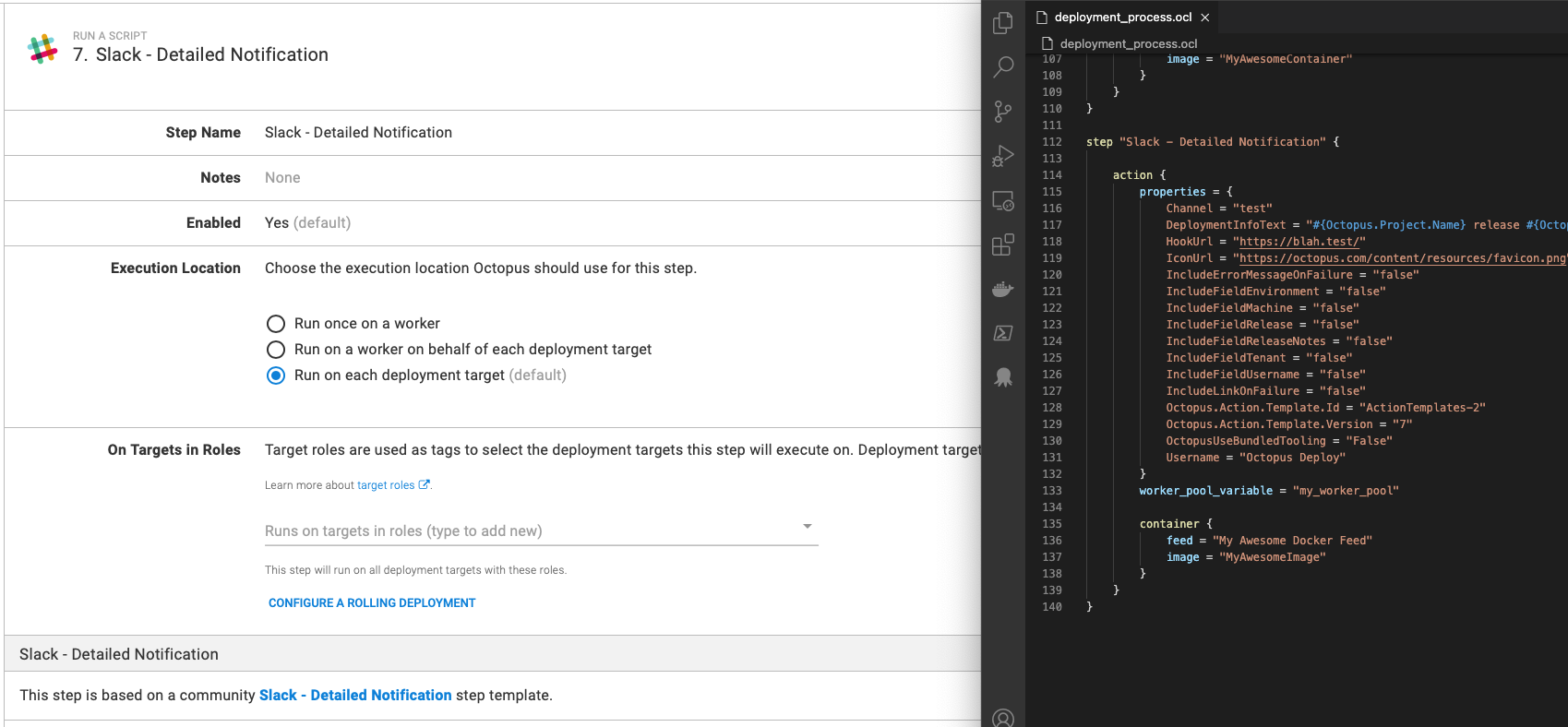
Task: Click the DeploymentInfoText property line
Action: point(1366,225)
